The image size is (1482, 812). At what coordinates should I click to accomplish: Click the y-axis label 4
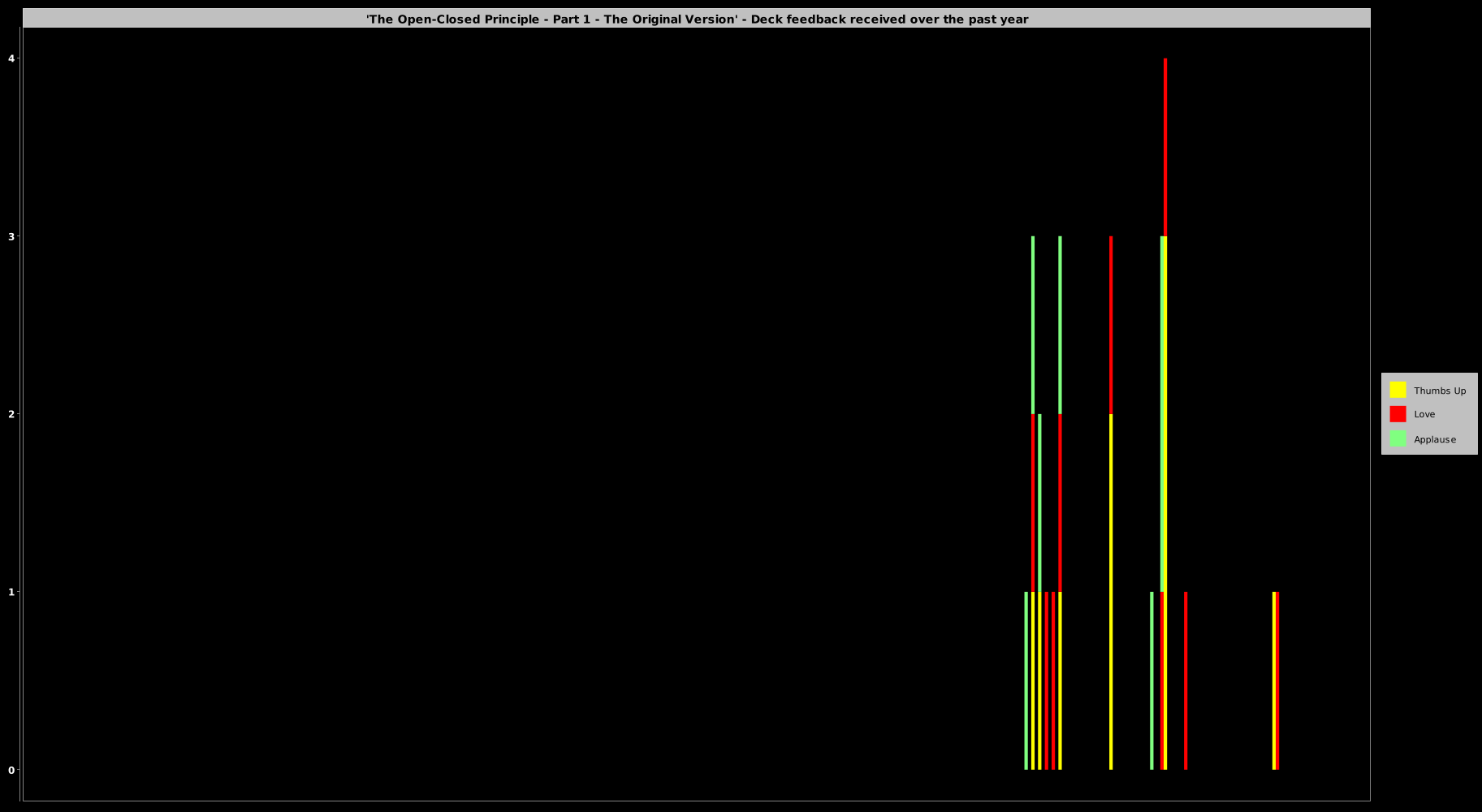tap(11, 58)
